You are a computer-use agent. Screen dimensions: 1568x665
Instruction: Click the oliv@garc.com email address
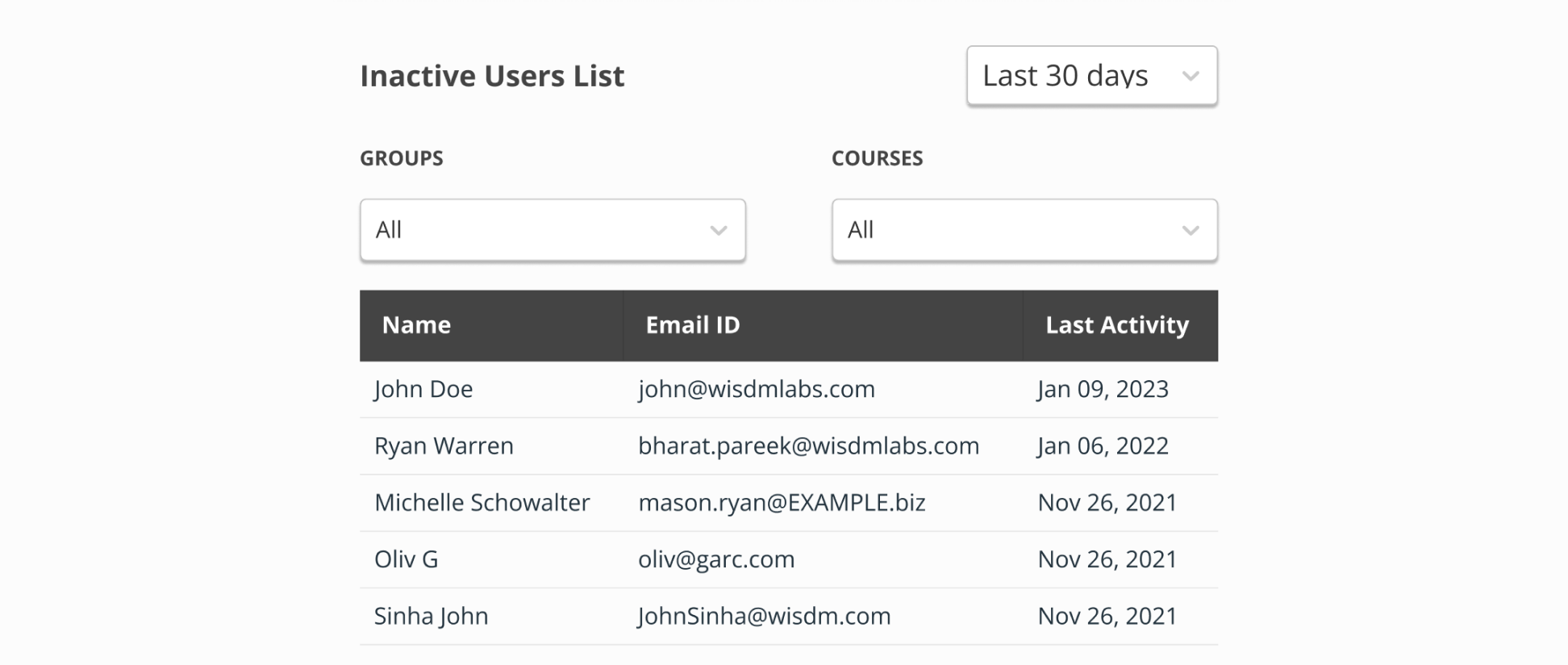click(715, 559)
